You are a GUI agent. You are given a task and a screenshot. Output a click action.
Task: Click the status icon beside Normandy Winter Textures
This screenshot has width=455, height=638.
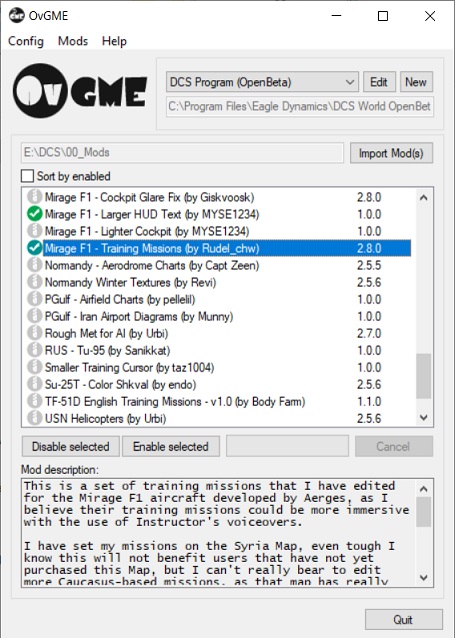(35, 282)
